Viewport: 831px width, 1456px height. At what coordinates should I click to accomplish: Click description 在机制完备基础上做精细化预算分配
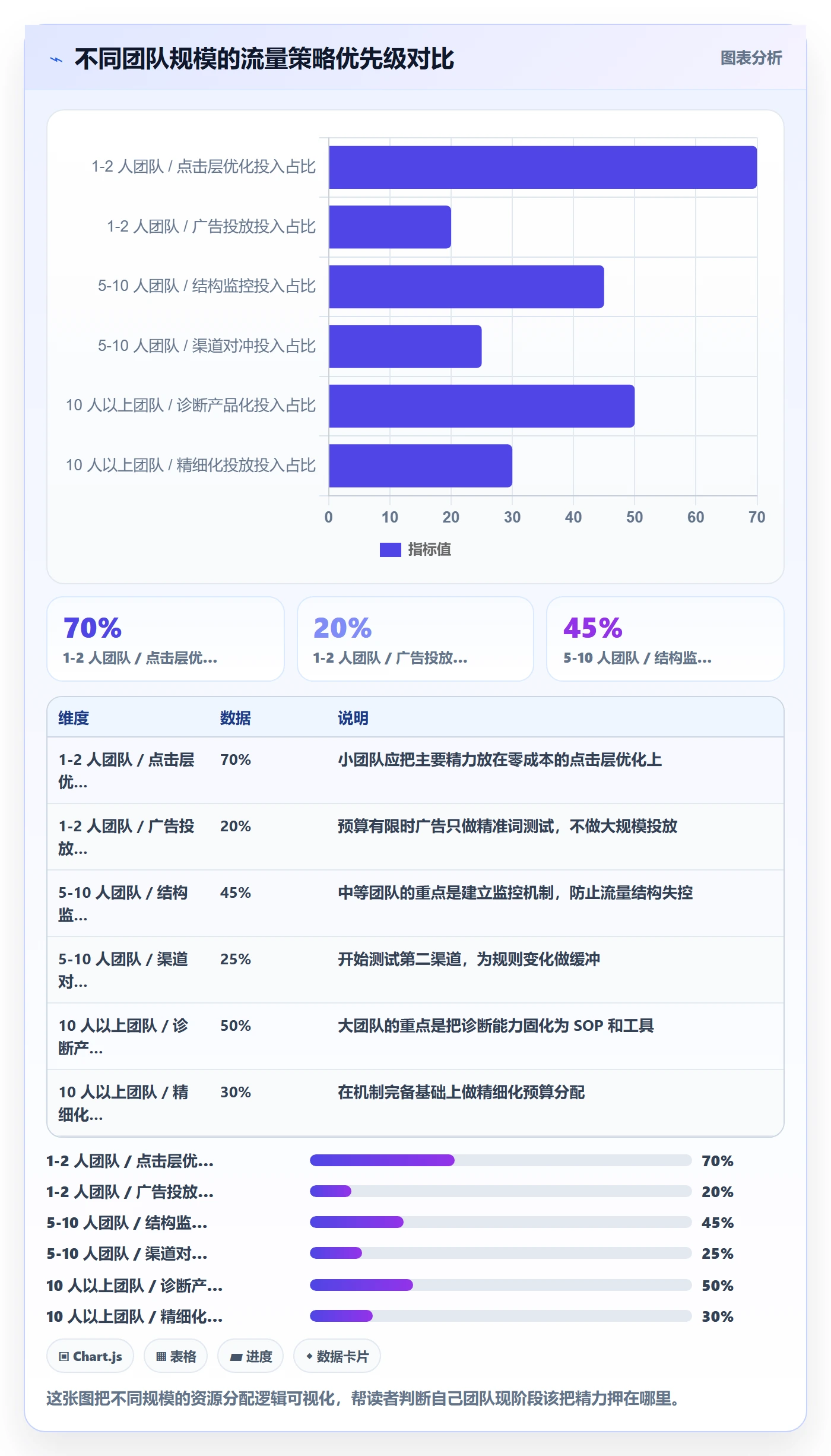click(461, 1092)
